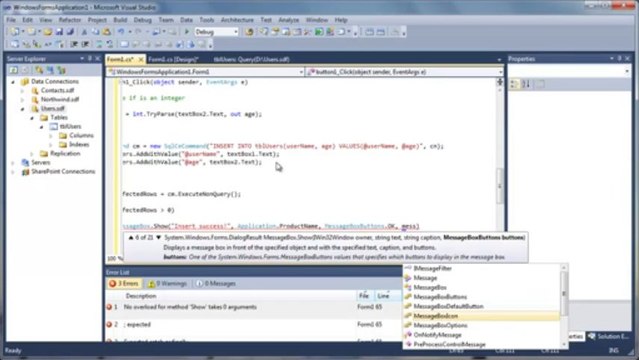The width and height of the screenshot is (639, 360).
Task: Show next overload in parameter tooltip
Action: click(x=159, y=237)
